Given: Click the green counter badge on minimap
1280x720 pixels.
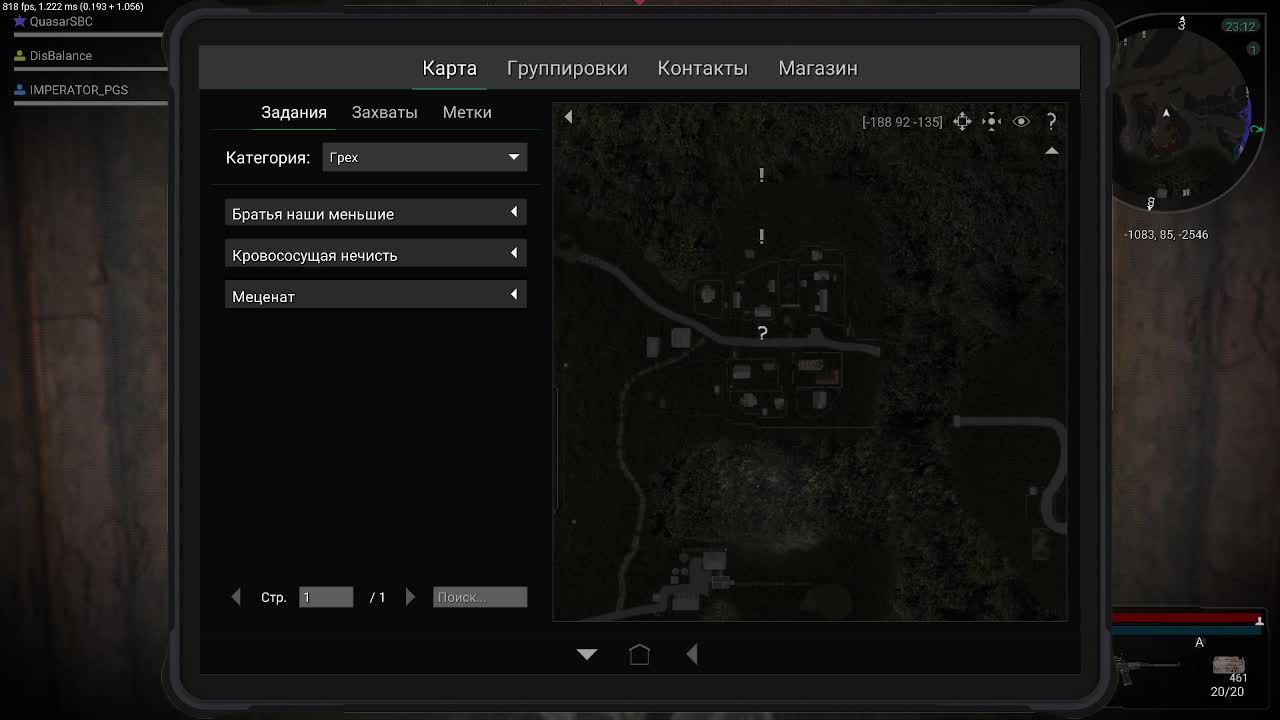Looking at the screenshot, I should point(1253,49).
